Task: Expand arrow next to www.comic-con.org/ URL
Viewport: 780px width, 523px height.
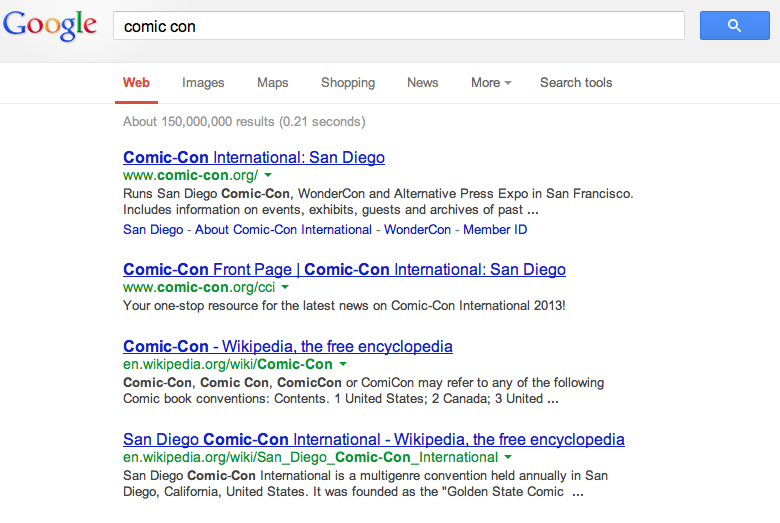Action: pyautogui.click(x=268, y=175)
